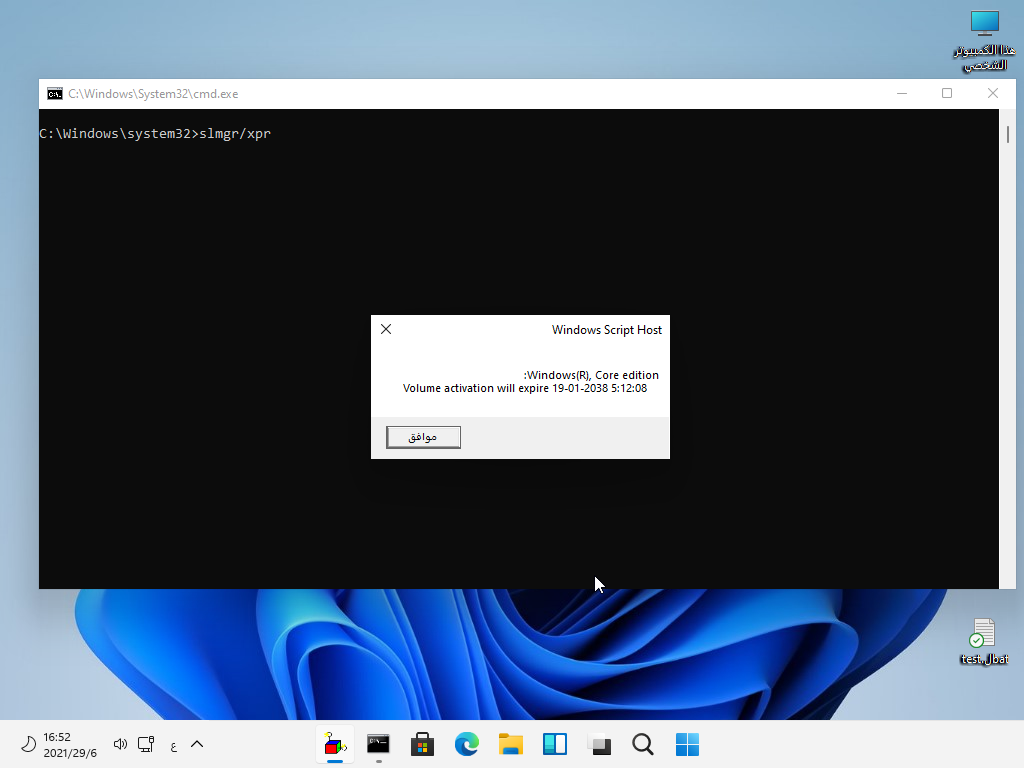Viewport: 1024px width, 768px height.
Task: Open the Widgets panel icon
Action: click(554, 744)
